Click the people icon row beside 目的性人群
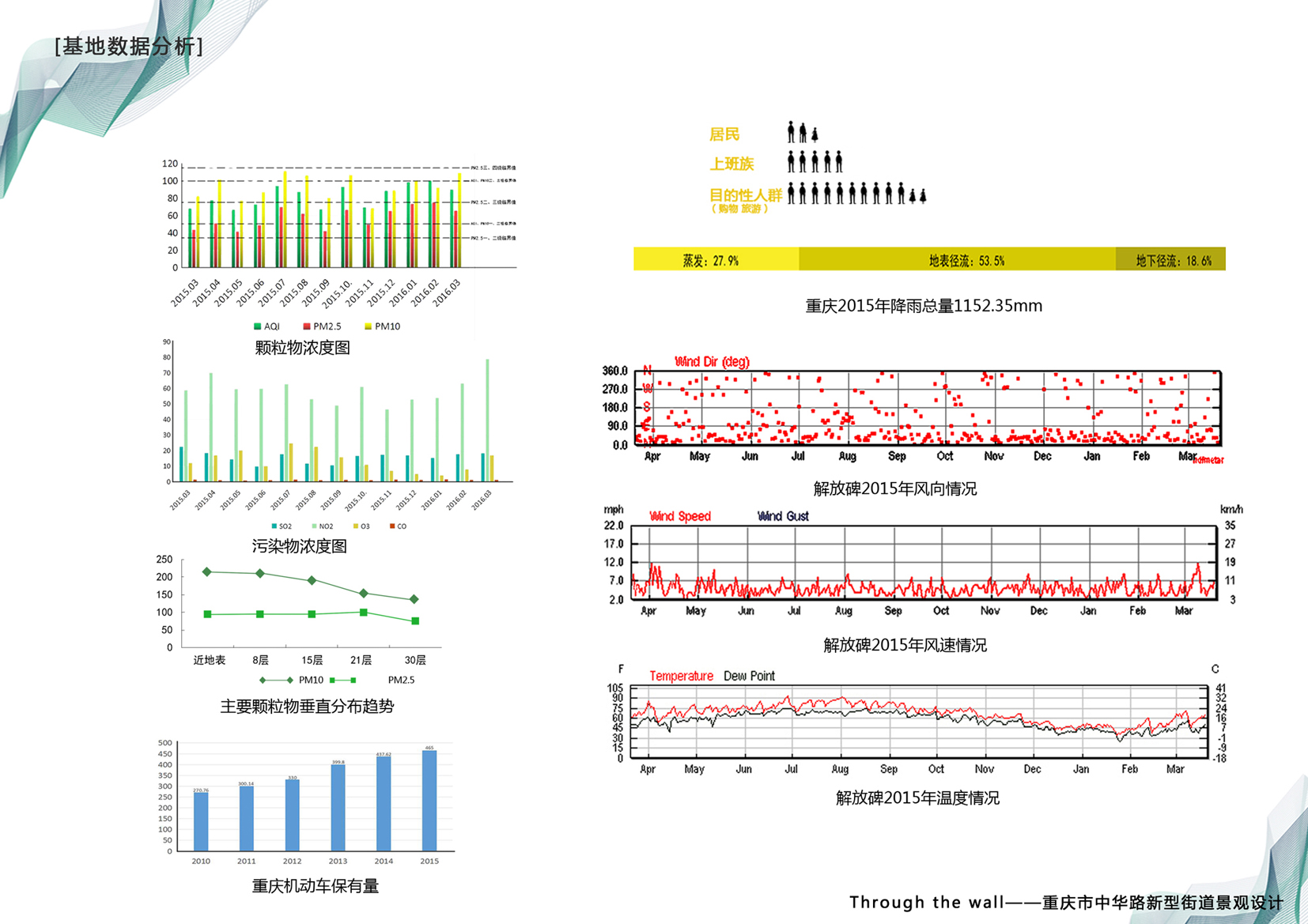 pos(856,194)
